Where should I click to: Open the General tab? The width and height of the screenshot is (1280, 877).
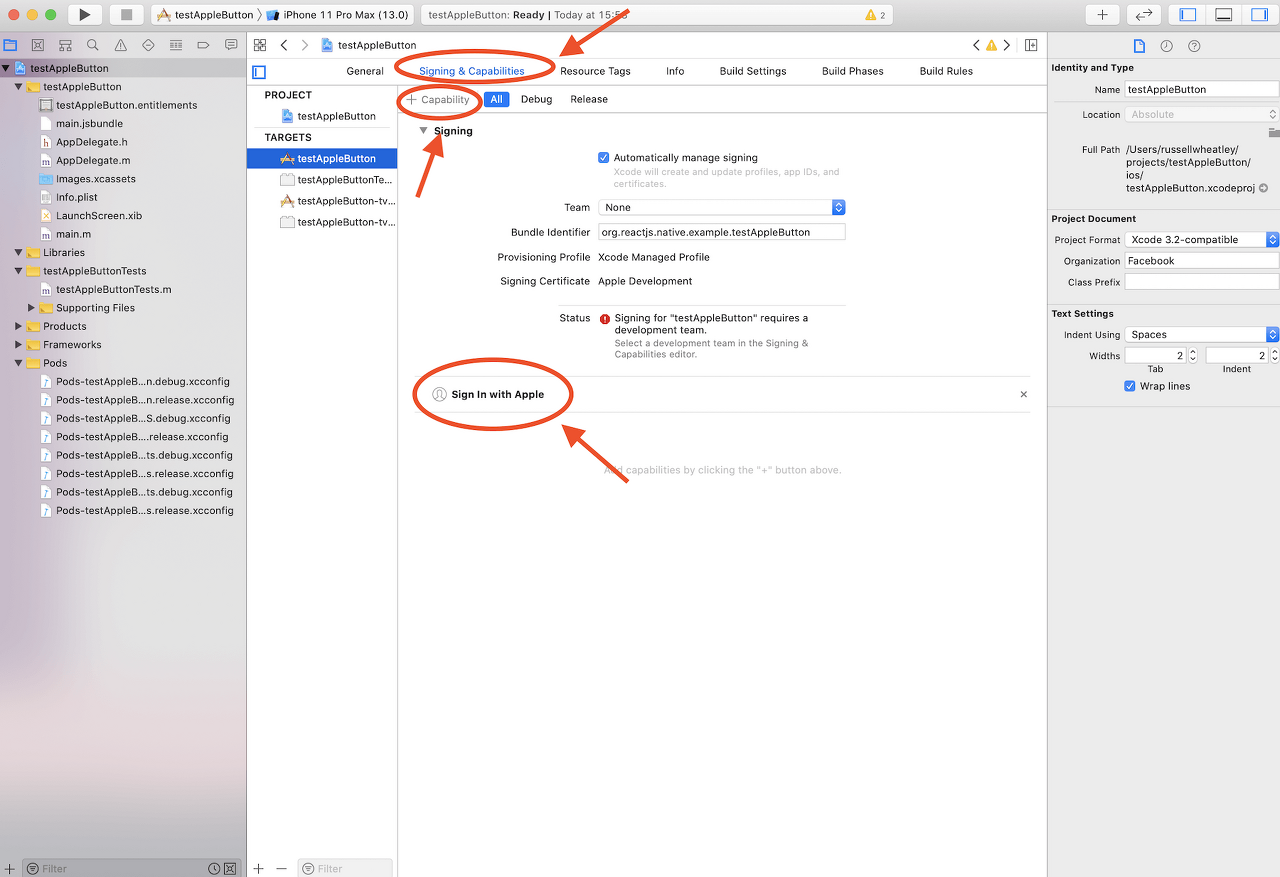365,71
